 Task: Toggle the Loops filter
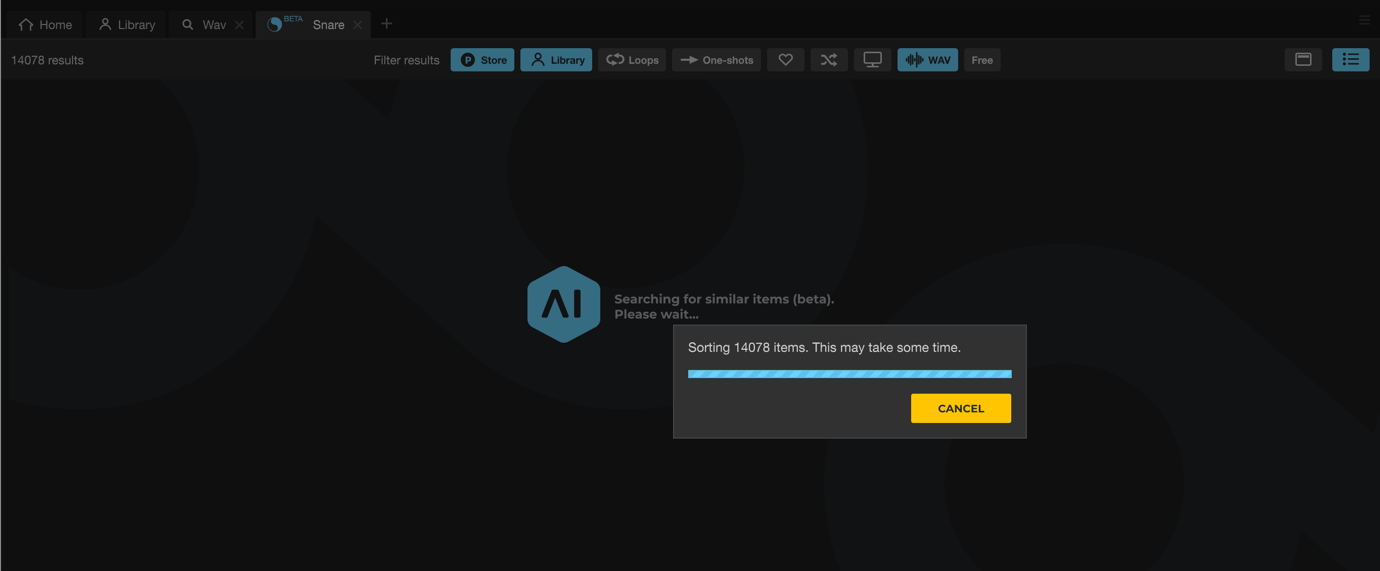[x=632, y=60]
